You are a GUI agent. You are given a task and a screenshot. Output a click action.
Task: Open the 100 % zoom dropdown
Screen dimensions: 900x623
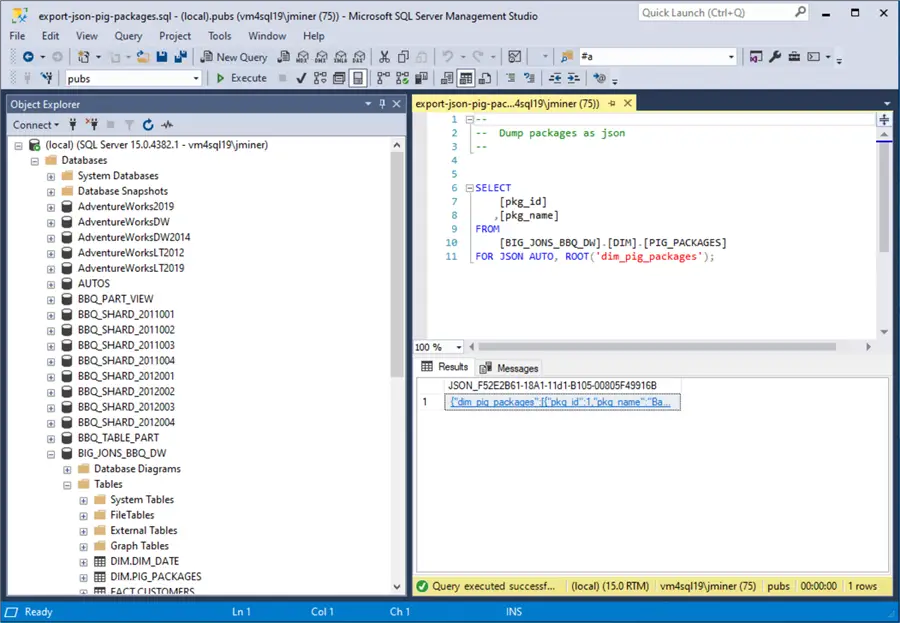(x=458, y=347)
